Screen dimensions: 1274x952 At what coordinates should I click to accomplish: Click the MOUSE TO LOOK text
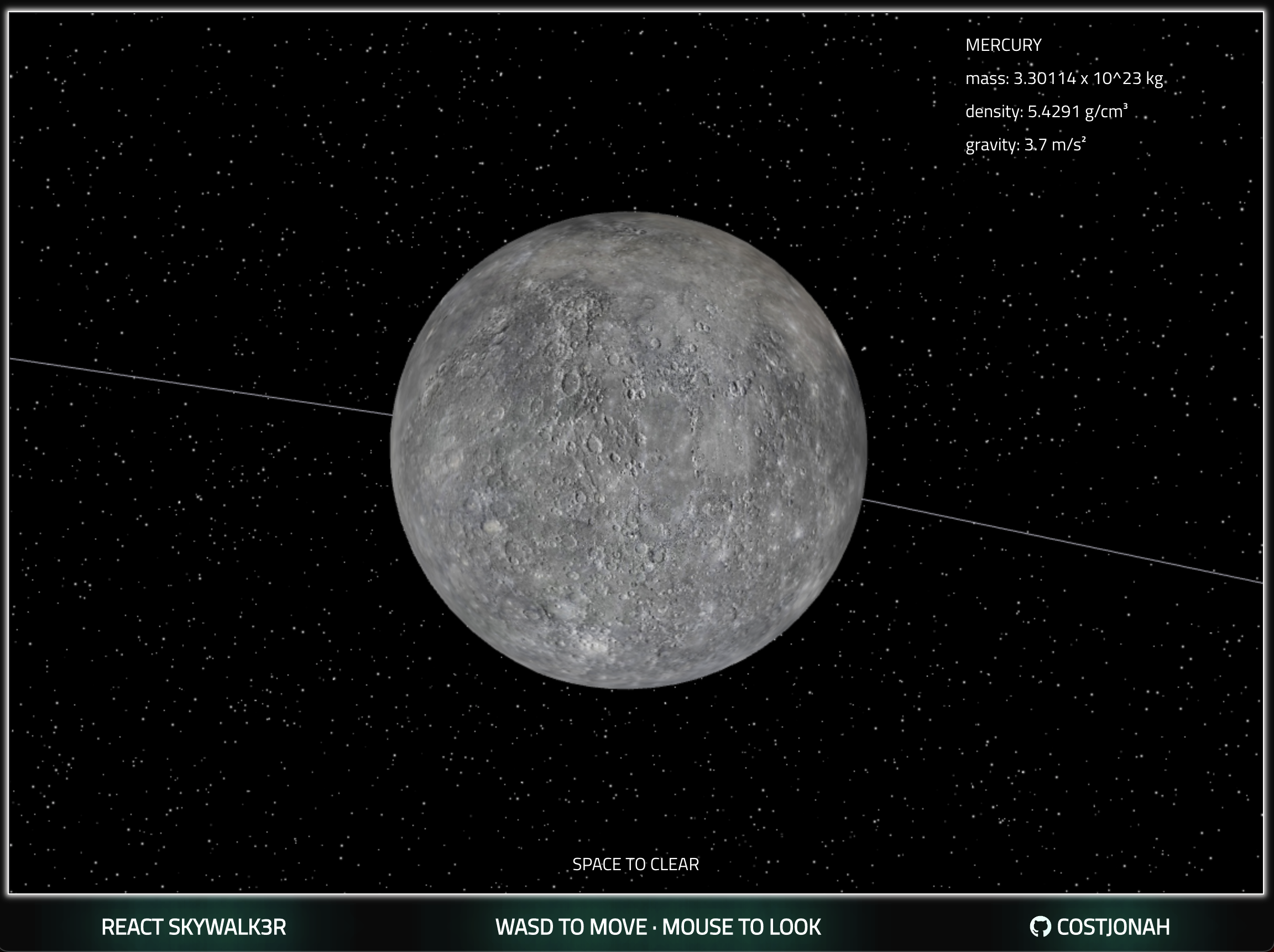[742, 927]
